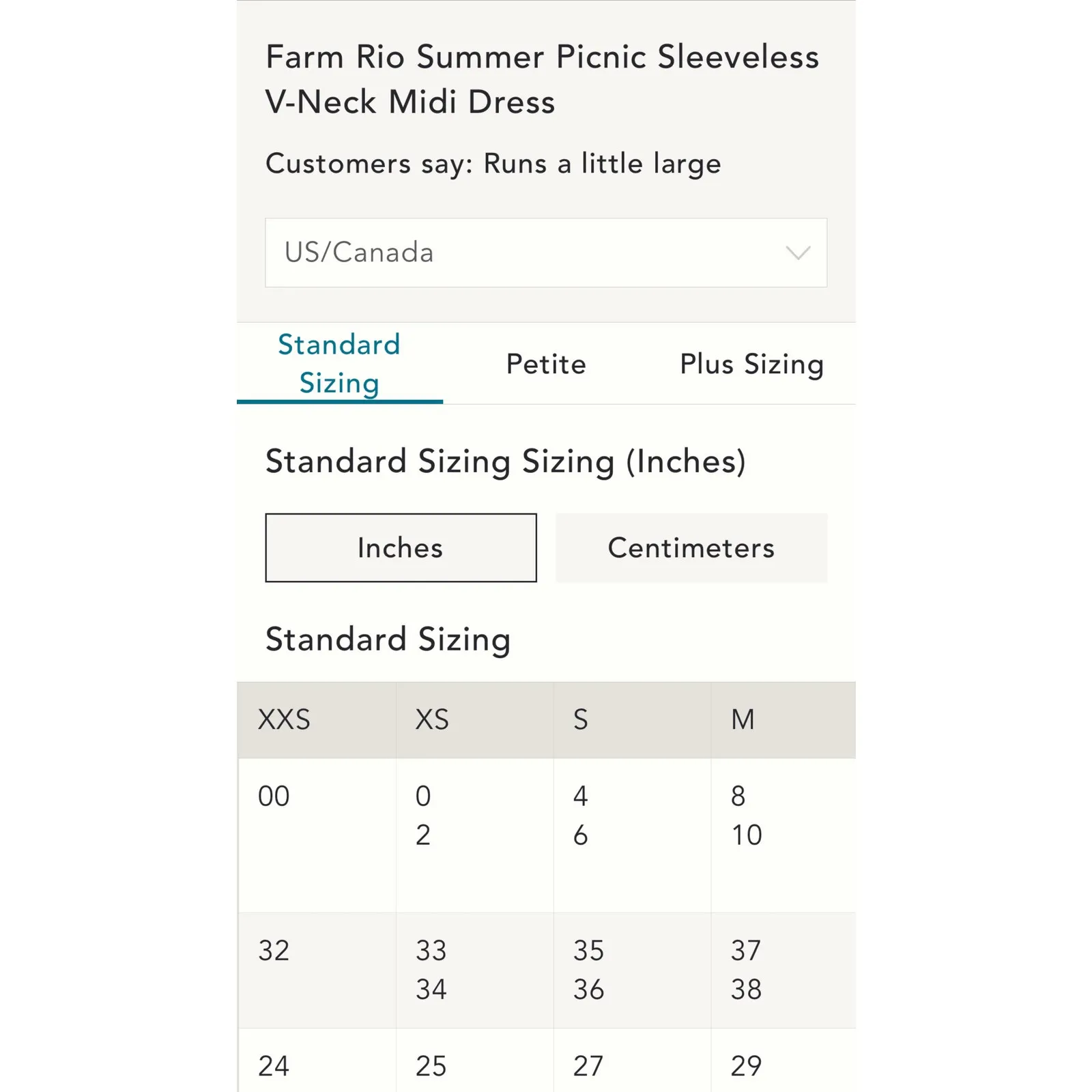Toggle measurements to Inches
Screen dimensions: 1092x1092
coord(401,547)
